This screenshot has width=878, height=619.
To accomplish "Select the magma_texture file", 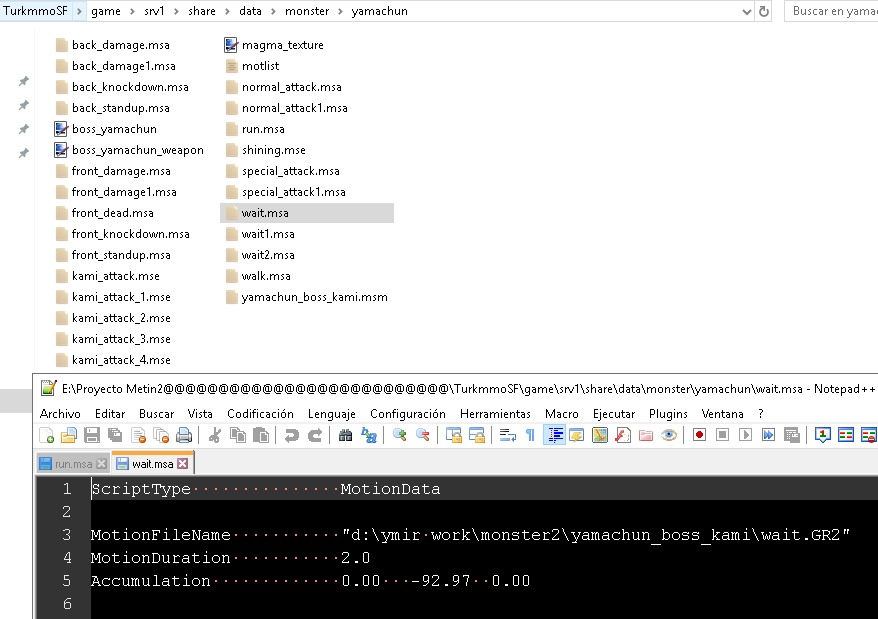I will click(x=274, y=45).
